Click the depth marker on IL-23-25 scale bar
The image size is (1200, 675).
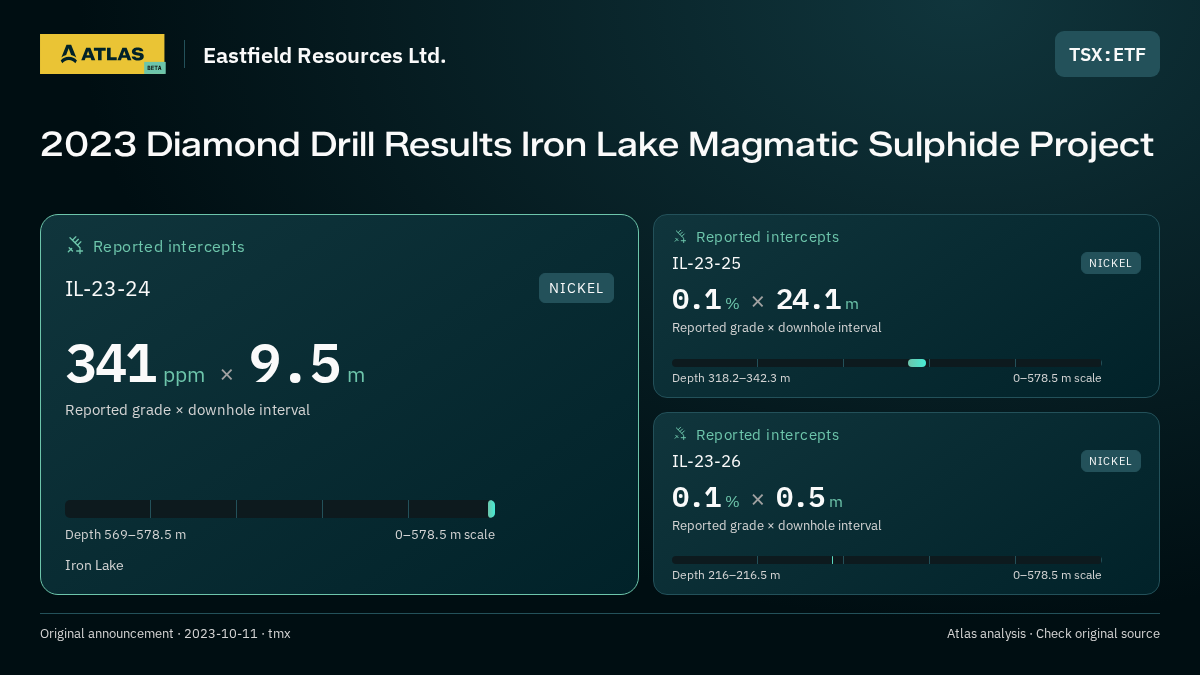click(917, 363)
